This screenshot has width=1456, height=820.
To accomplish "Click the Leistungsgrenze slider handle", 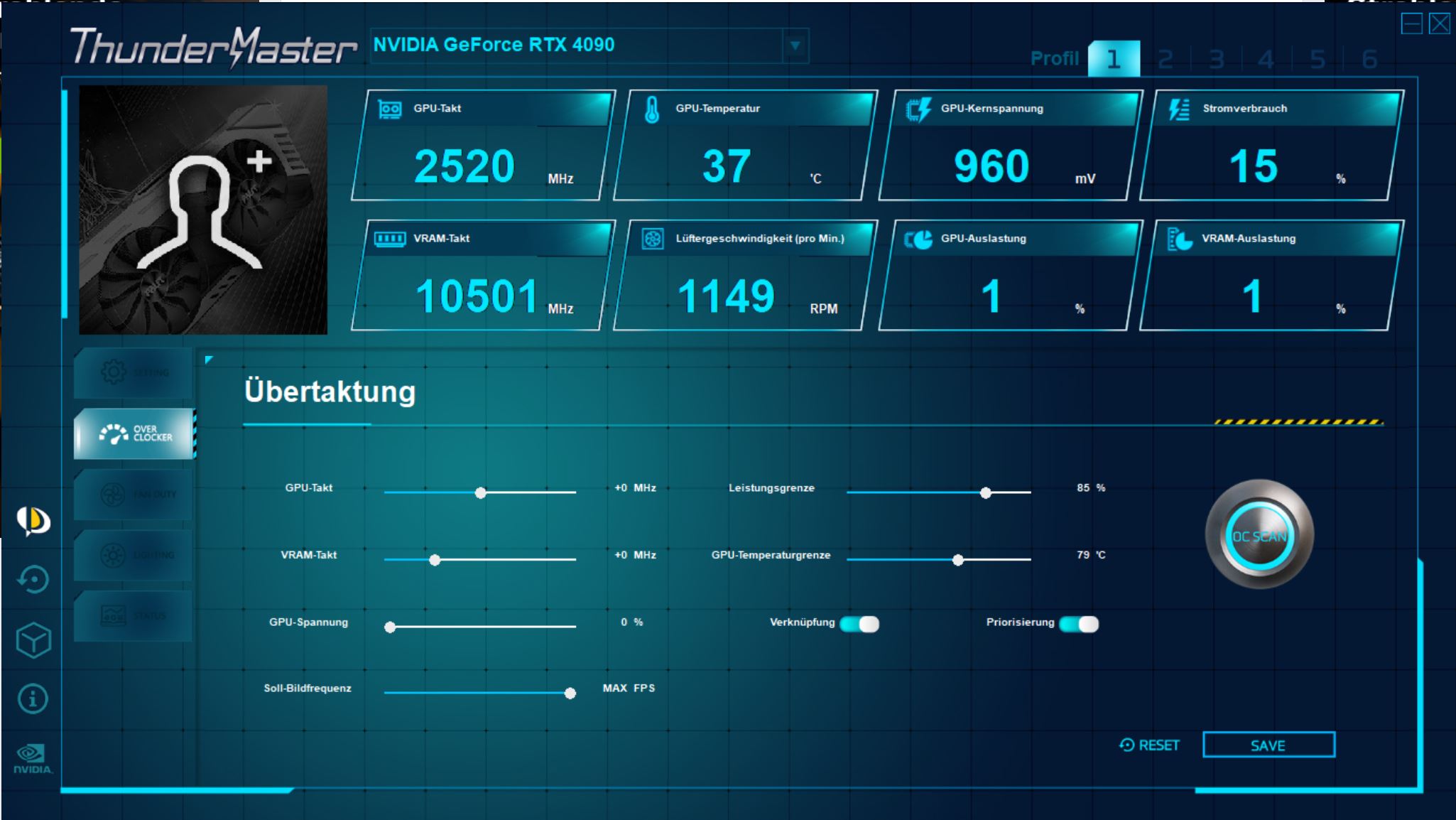I will tap(986, 493).
